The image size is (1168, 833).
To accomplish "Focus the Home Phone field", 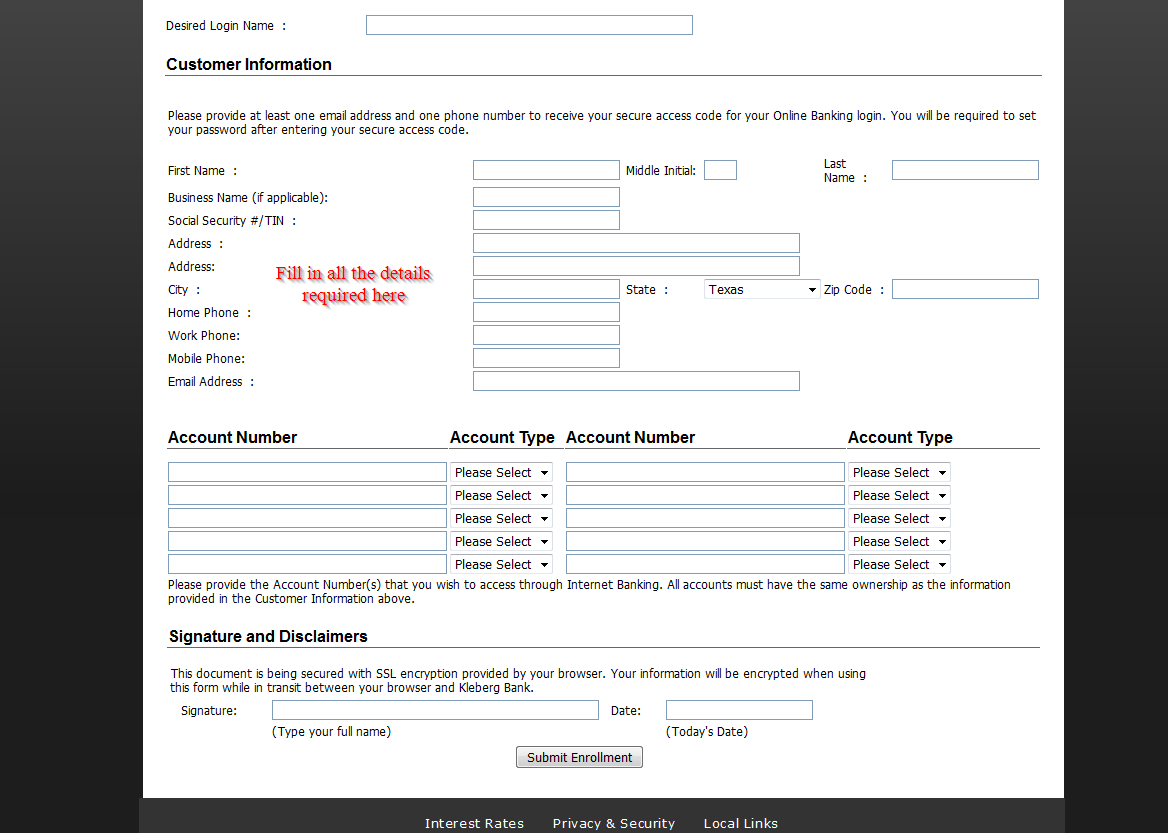I will (546, 313).
